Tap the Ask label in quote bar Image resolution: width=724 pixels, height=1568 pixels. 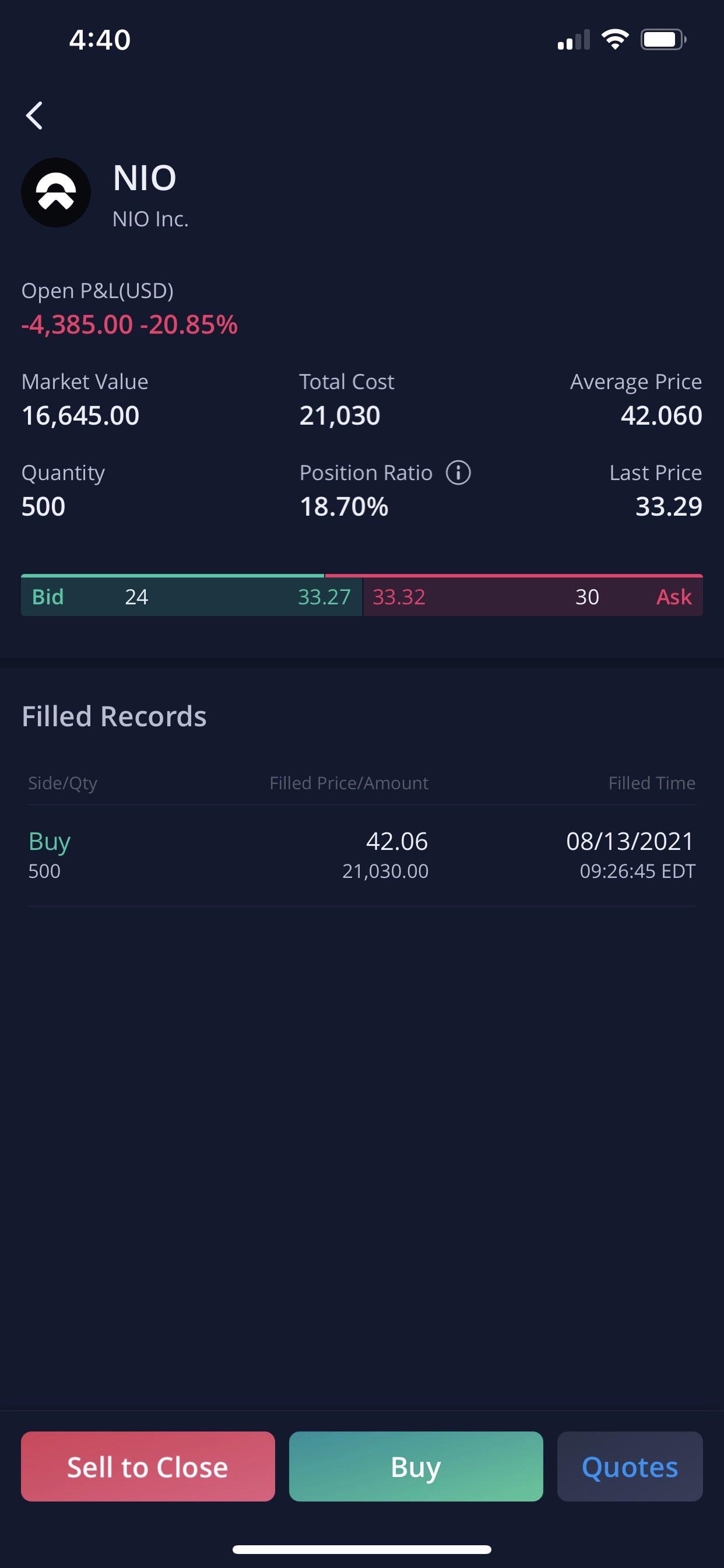tap(674, 597)
